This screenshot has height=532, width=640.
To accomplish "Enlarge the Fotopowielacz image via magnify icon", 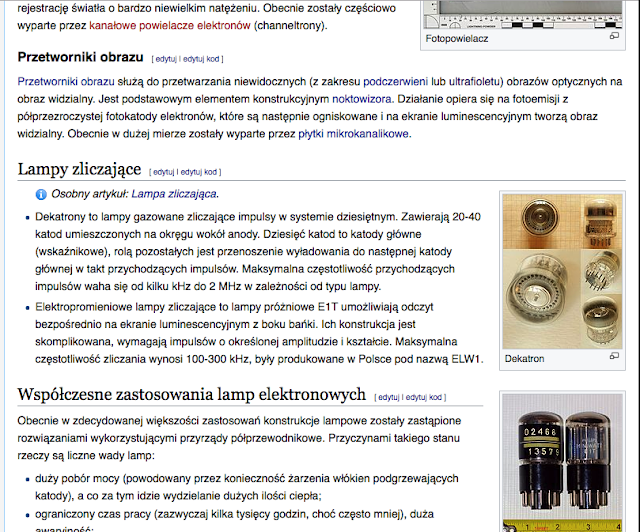I will coord(614,36).
